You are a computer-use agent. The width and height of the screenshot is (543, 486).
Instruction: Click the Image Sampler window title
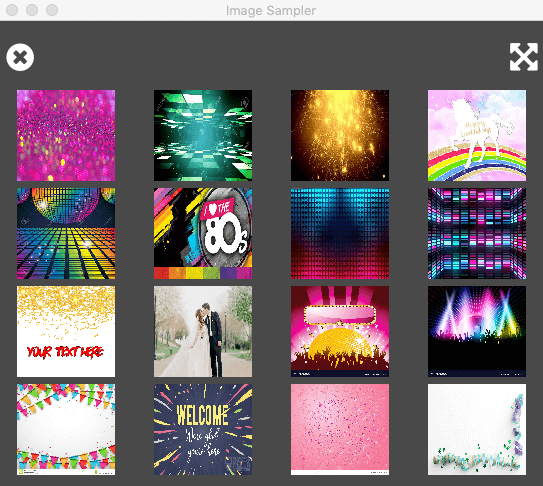click(271, 10)
